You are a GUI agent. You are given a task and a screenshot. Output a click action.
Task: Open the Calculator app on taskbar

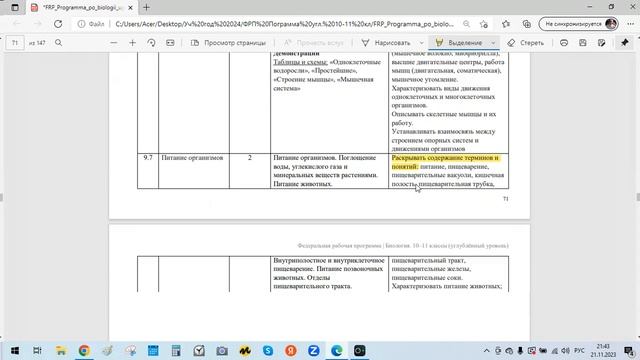[176, 351]
